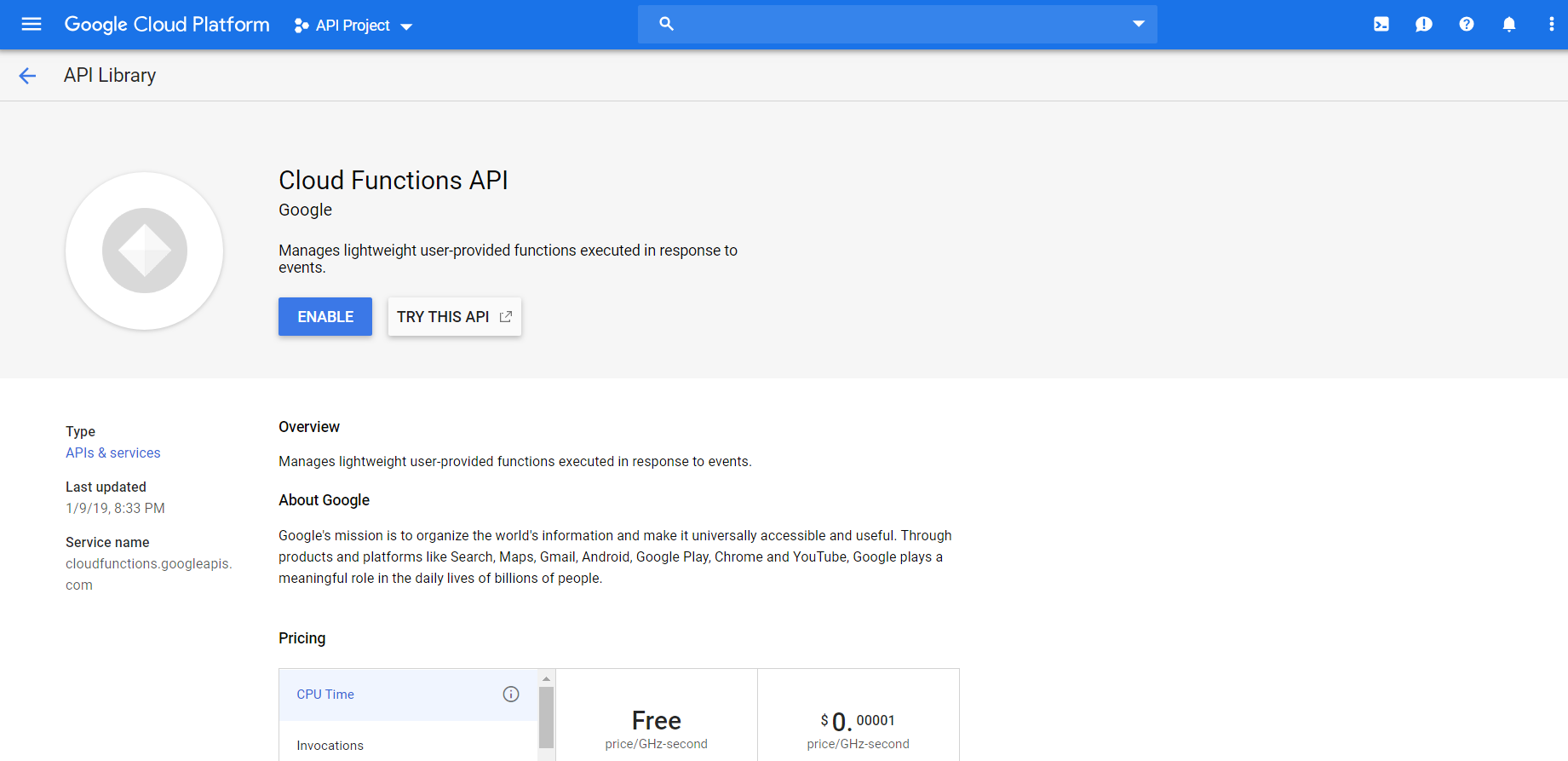Click the CPU Time info icon
Image resolution: width=1568 pixels, height=761 pixels.
[511, 695]
